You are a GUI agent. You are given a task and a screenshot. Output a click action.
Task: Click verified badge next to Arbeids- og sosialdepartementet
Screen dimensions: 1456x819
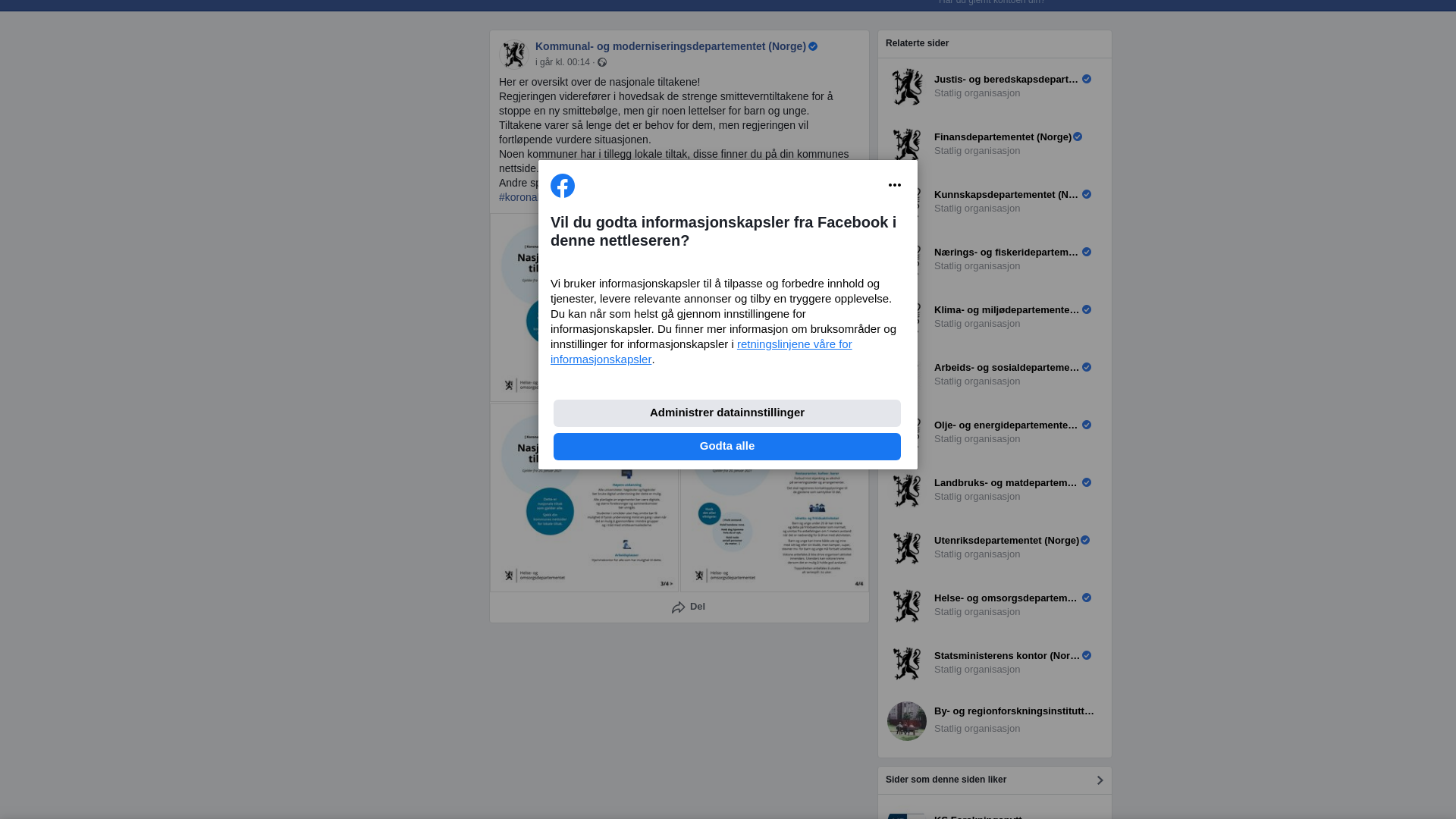[1087, 368]
